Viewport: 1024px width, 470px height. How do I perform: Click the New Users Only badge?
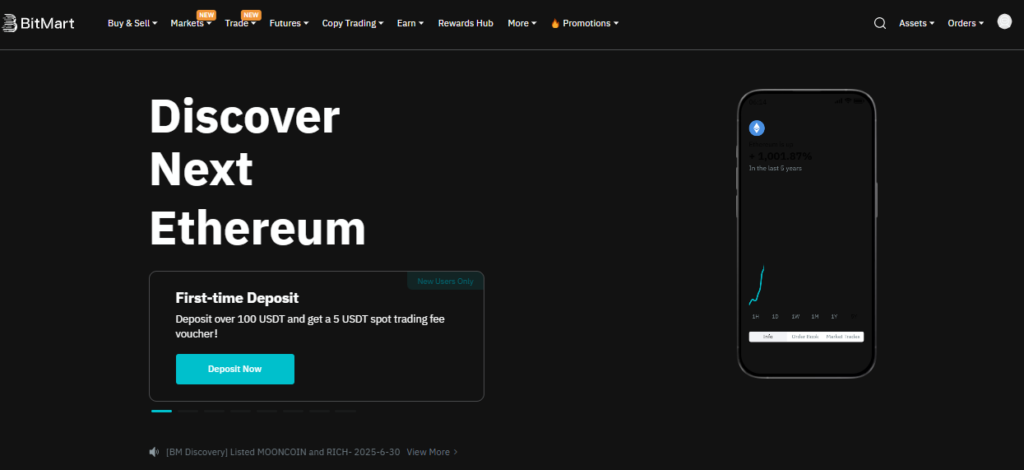[x=445, y=281]
